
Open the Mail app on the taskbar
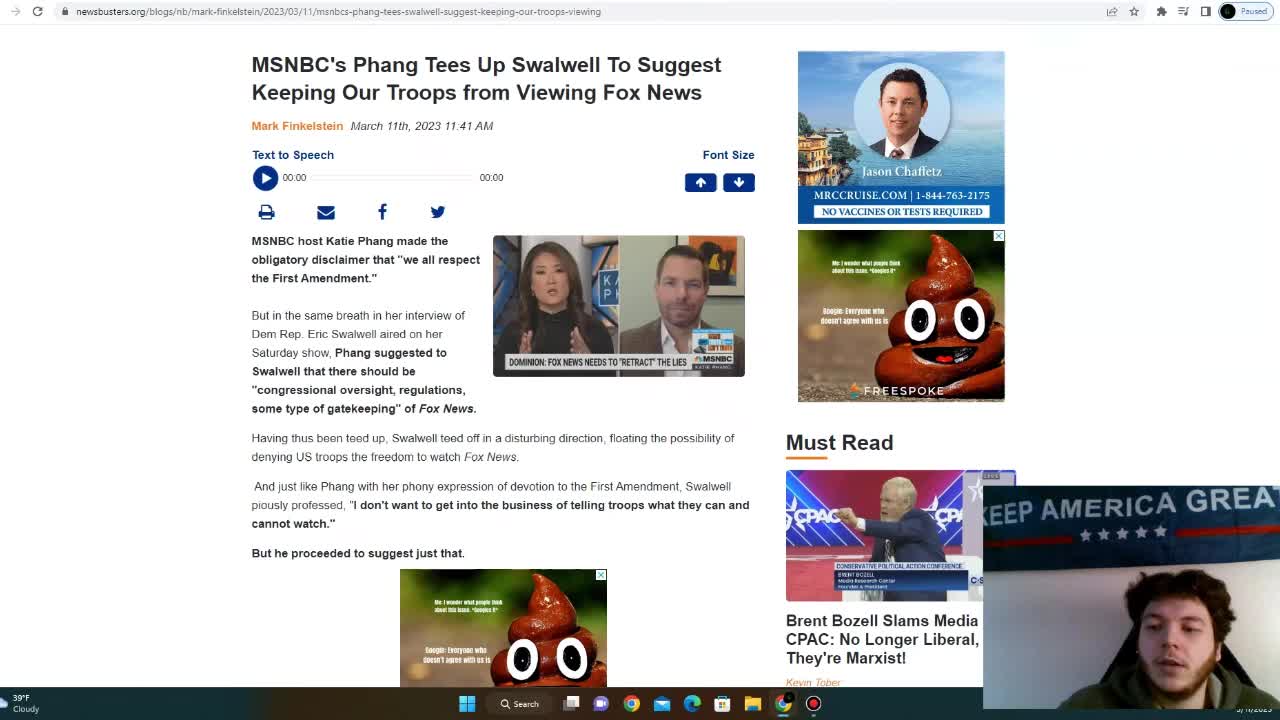tap(662, 704)
